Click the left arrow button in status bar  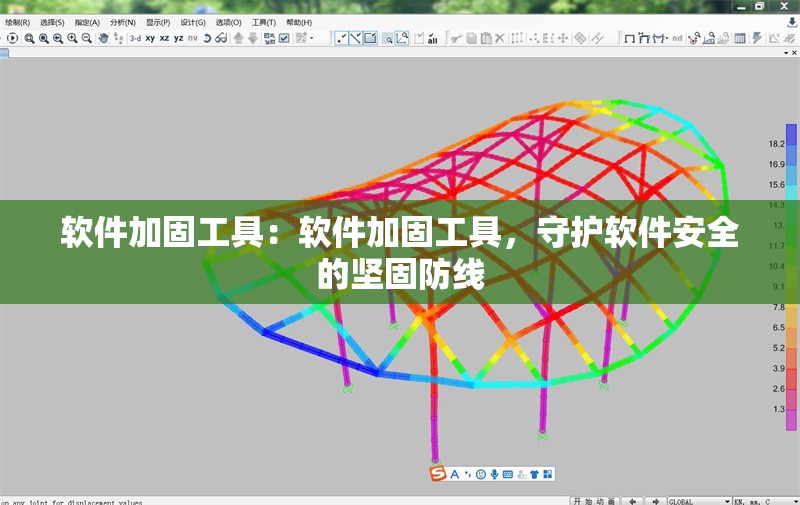click(633, 501)
